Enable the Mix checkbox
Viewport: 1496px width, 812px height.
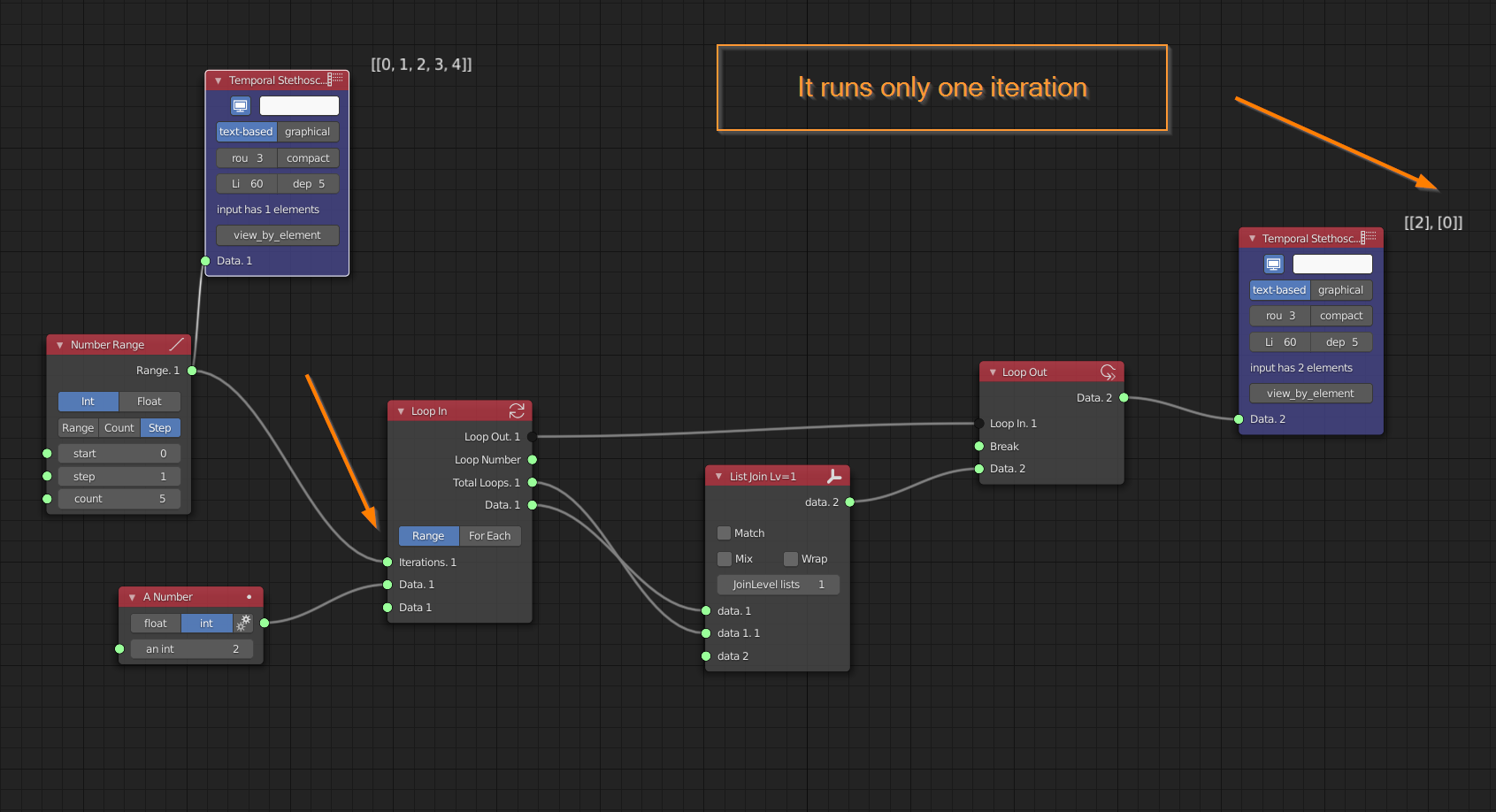(725, 559)
